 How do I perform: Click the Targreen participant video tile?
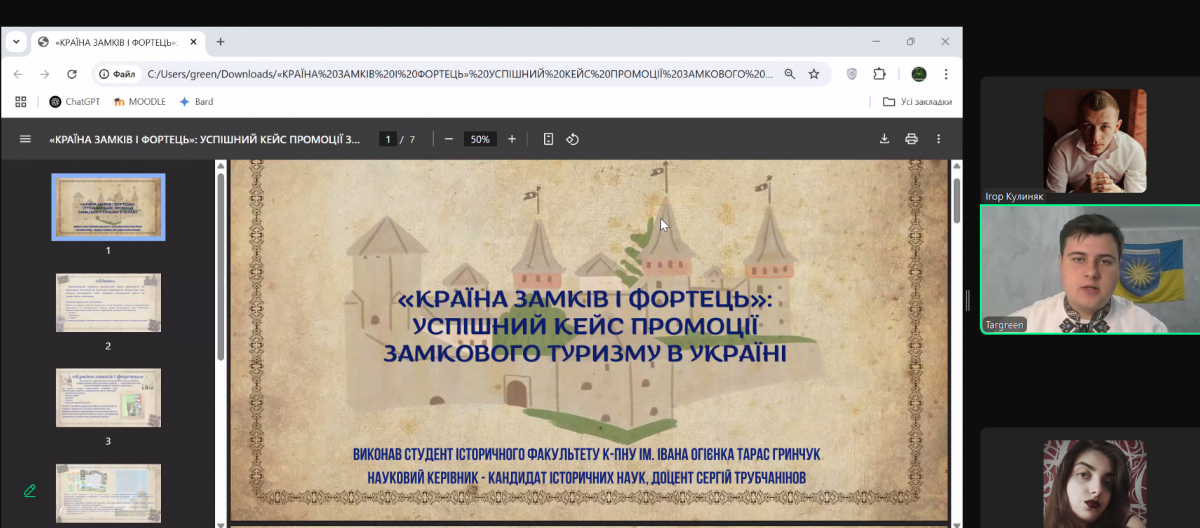coord(1090,270)
